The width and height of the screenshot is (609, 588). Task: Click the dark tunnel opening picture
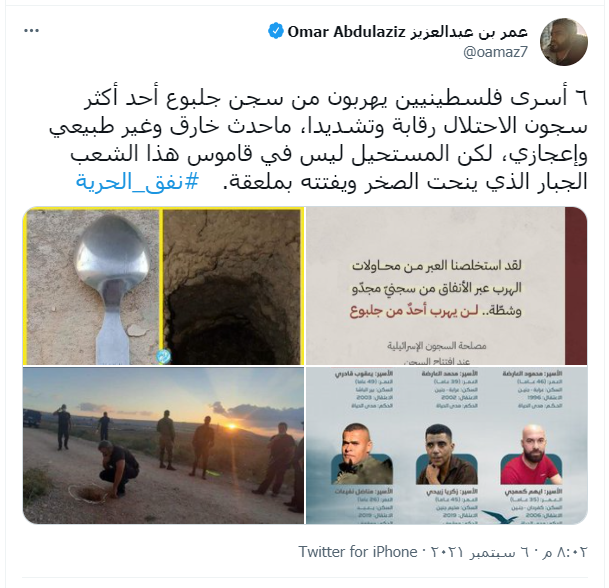pos(232,287)
